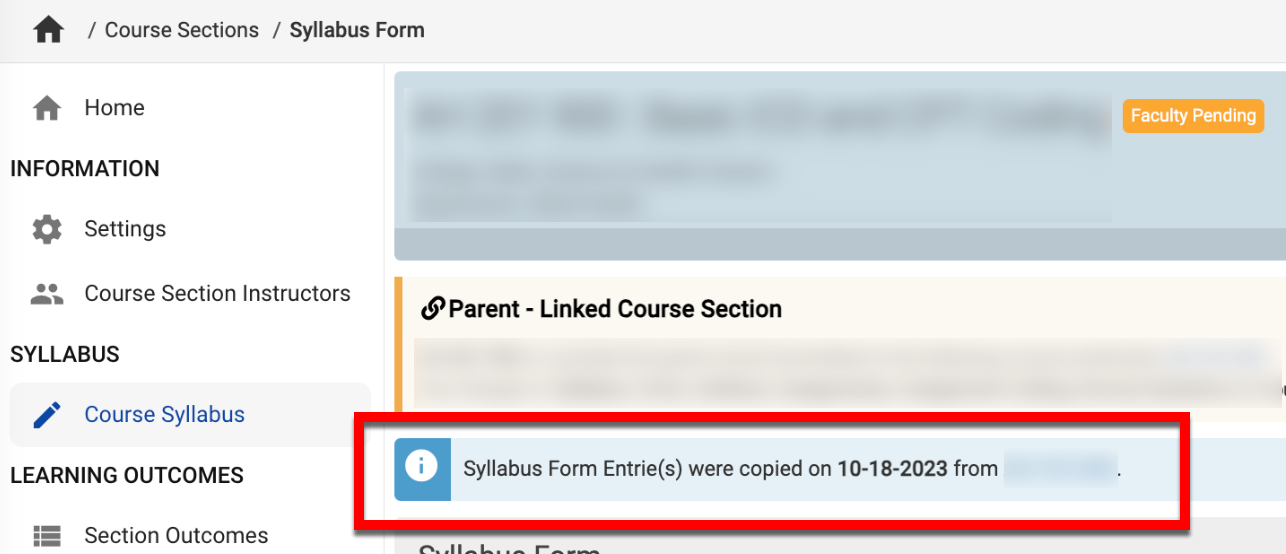Open the Home sidebar label

(x=114, y=108)
